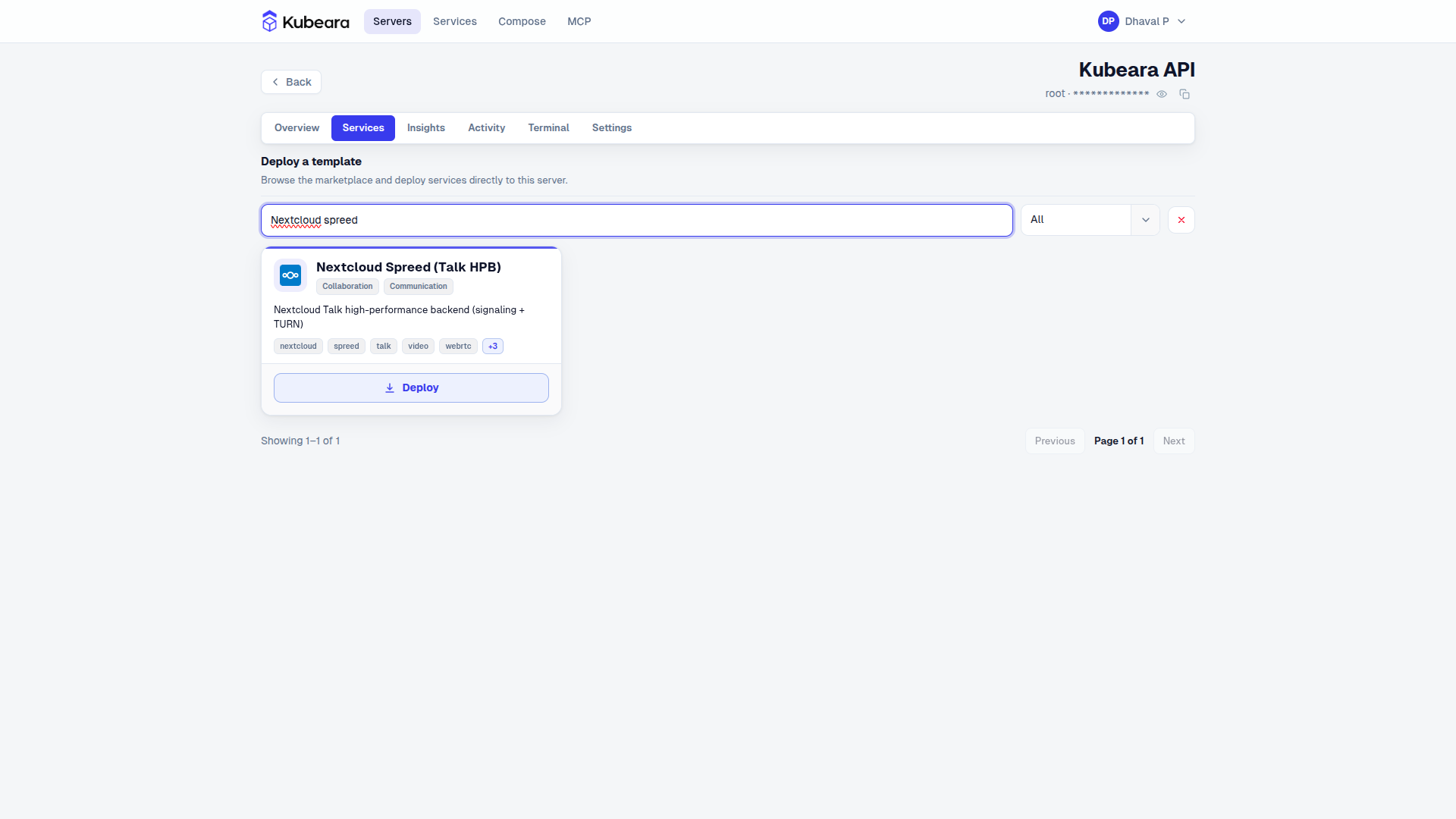Click the Kubeara logo icon
The height and width of the screenshot is (819, 1456).
pos(269,21)
